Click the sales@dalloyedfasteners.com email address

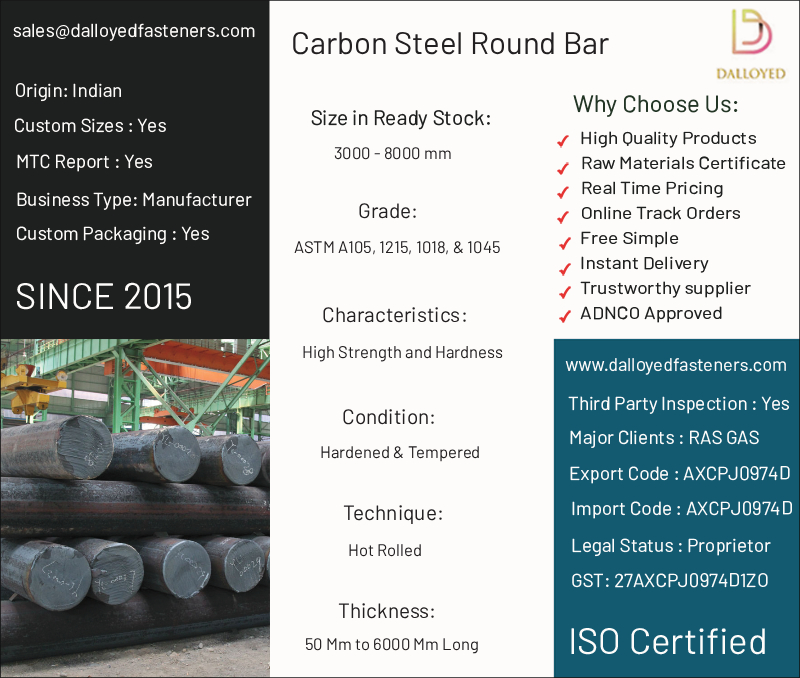click(134, 31)
